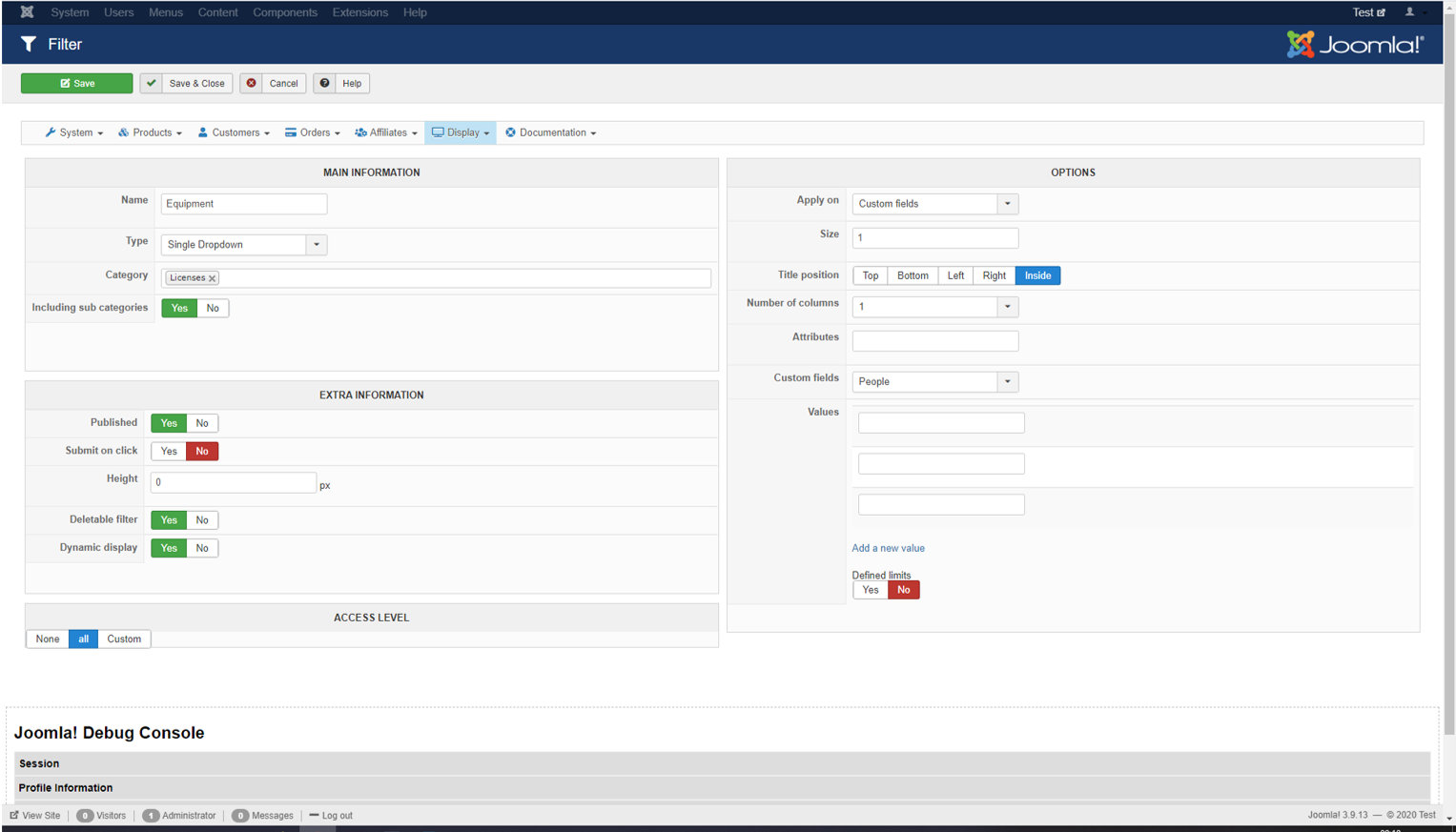Open the Components menu
Viewport: 1456px width, 832px height.
[285, 12]
